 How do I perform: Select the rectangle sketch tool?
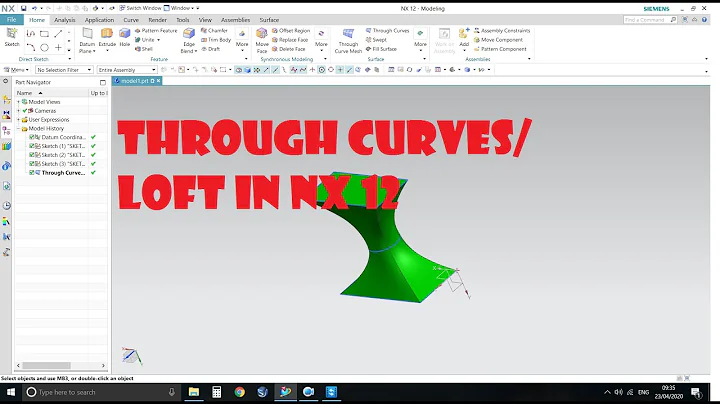[x=44, y=34]
